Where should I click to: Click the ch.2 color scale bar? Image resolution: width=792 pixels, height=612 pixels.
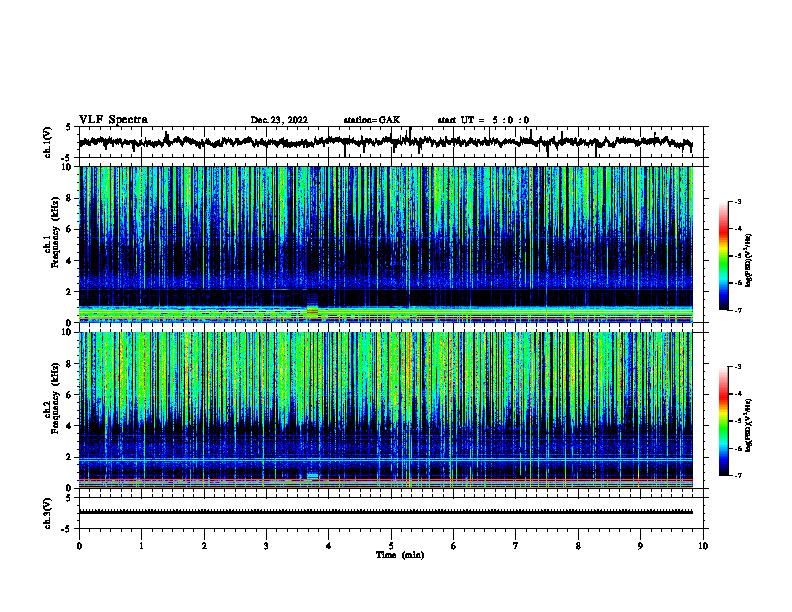tap(723, 421)
